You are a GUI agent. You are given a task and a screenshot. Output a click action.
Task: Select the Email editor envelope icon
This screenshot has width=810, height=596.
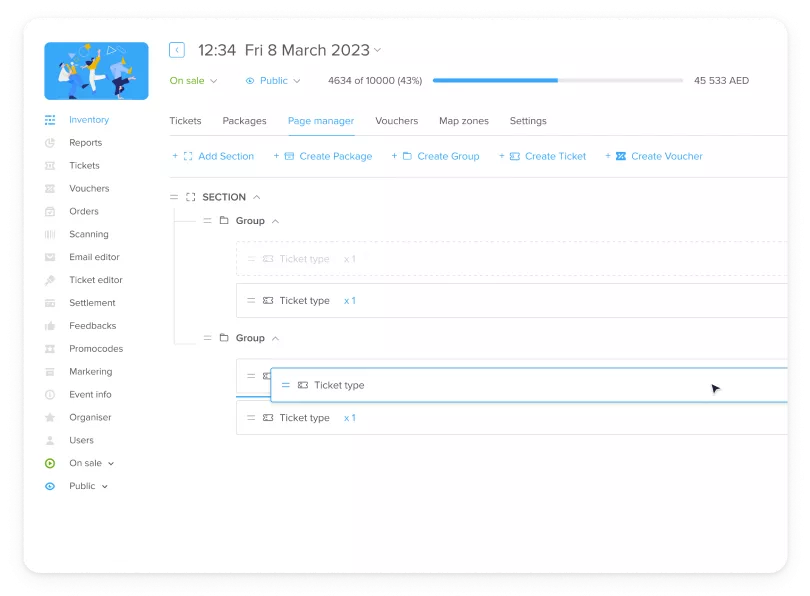50,257
